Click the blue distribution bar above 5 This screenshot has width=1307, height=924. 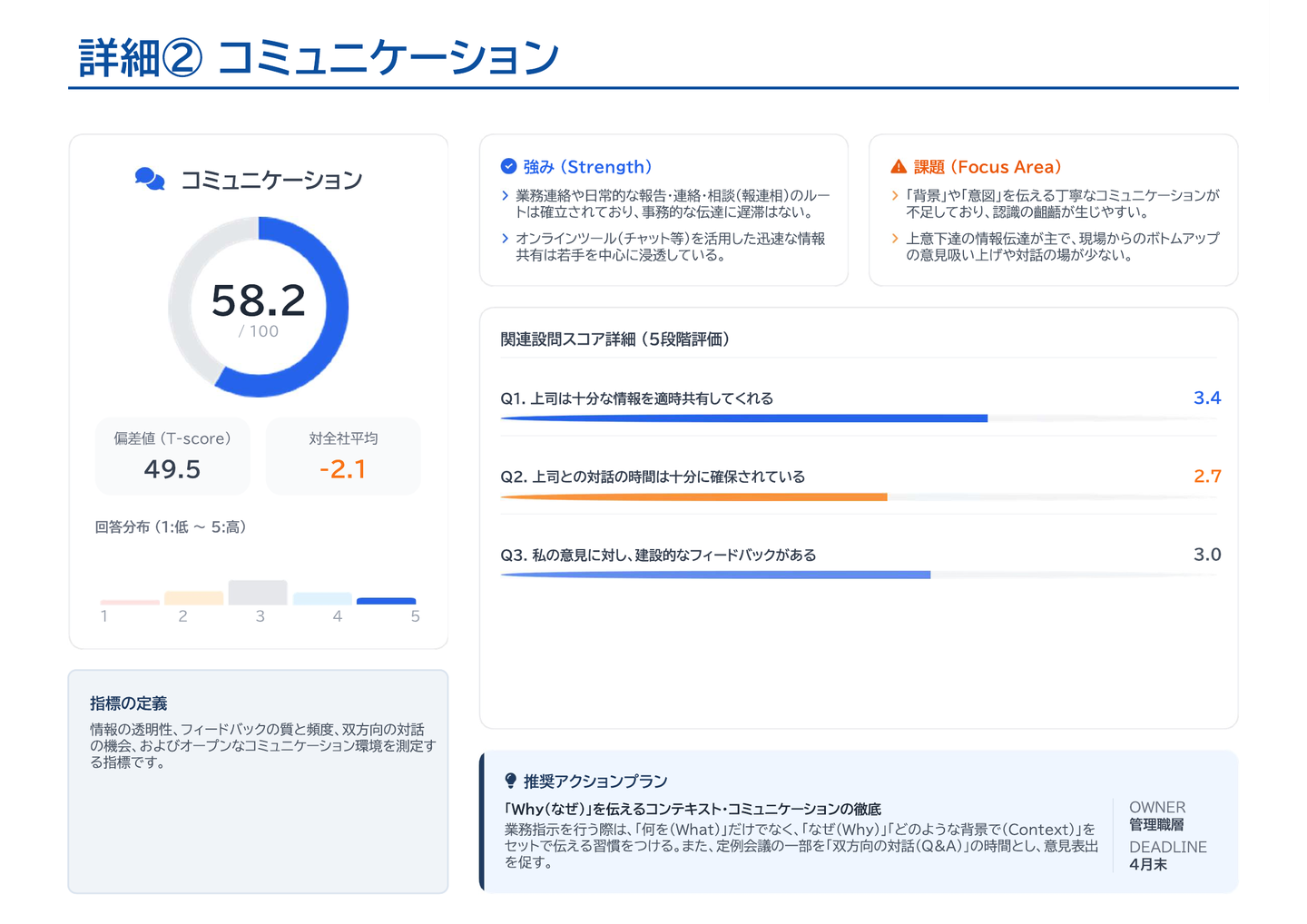pyautogui.click(x=386, y=601)
